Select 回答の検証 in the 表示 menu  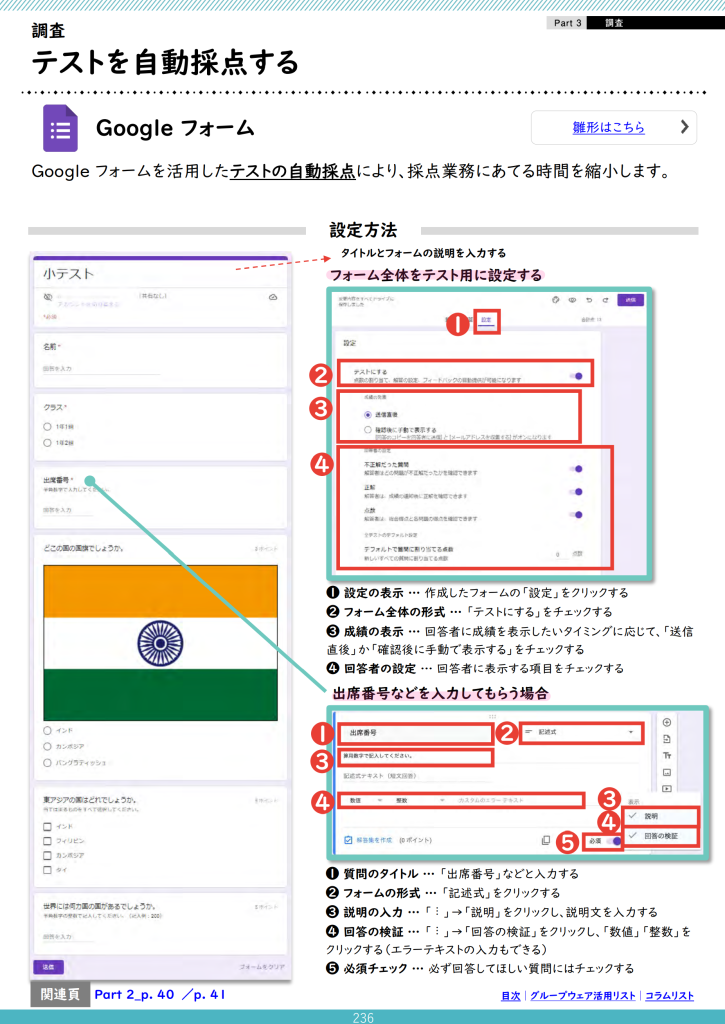(661, 836)
